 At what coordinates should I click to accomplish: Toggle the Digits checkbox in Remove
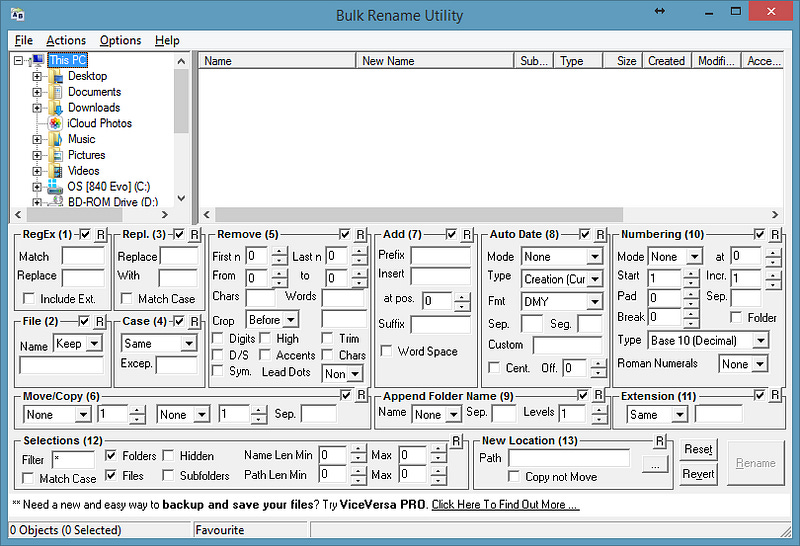(x=217, y=338)
